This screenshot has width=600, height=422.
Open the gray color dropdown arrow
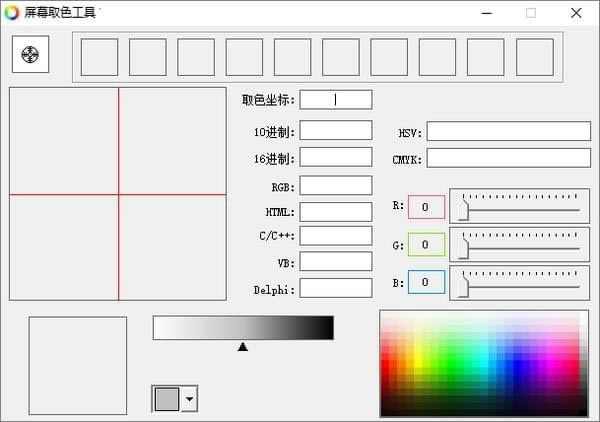click(x=189, y=399)
